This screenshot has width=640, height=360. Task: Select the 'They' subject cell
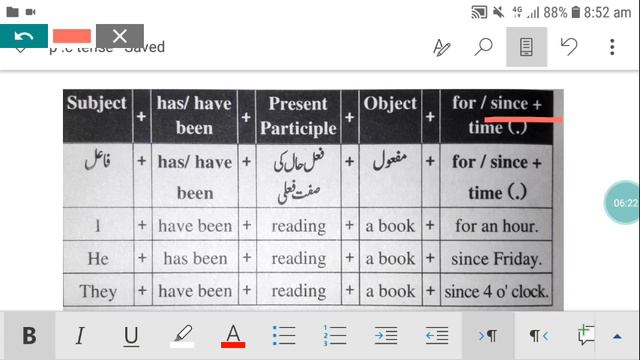coord(98,291)
